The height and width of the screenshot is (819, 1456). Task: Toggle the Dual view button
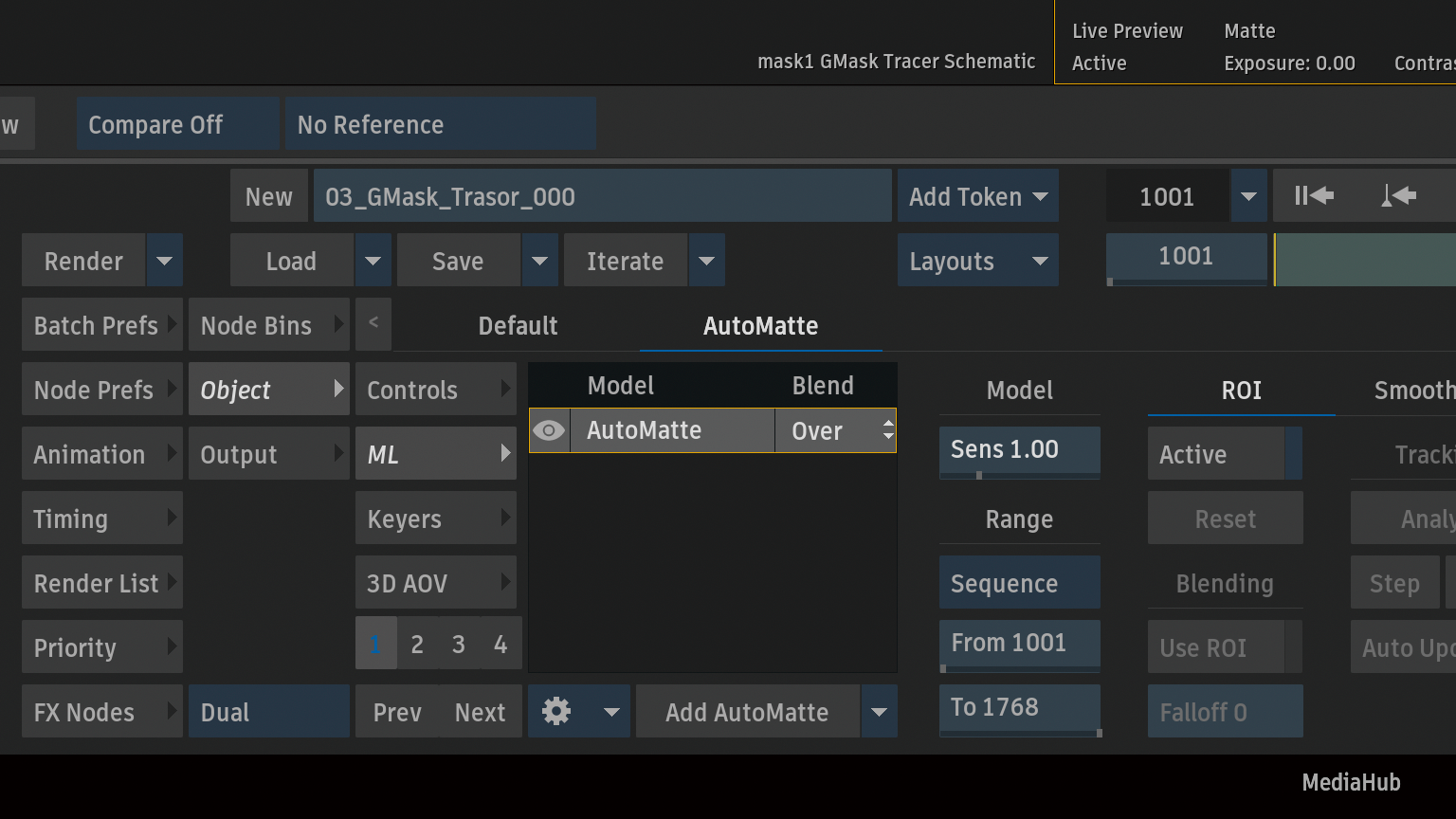pyautogui.click(x=268, y=712)
